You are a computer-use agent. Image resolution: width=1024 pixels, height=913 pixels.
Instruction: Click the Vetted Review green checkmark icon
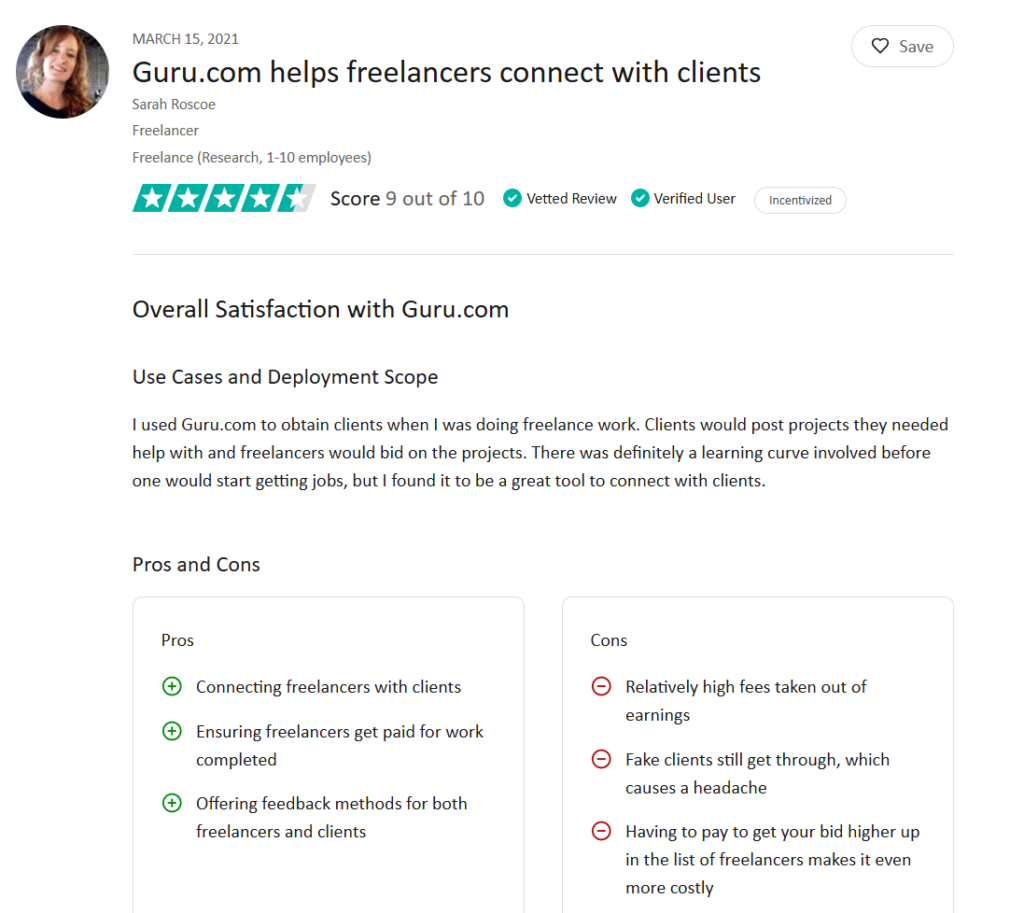[512, 198]
